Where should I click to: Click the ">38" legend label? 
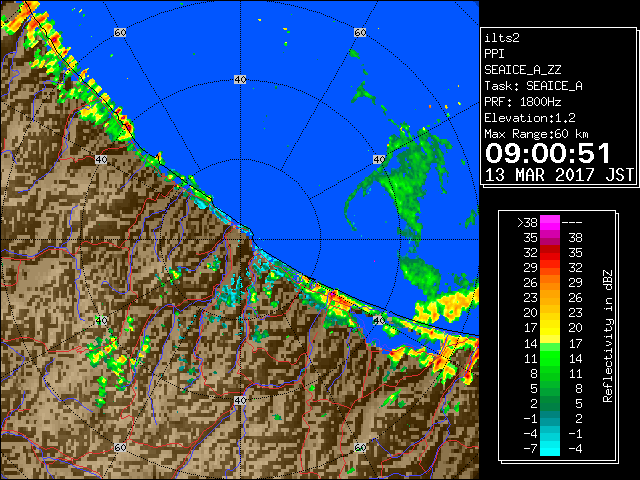[x=527, y=222]
